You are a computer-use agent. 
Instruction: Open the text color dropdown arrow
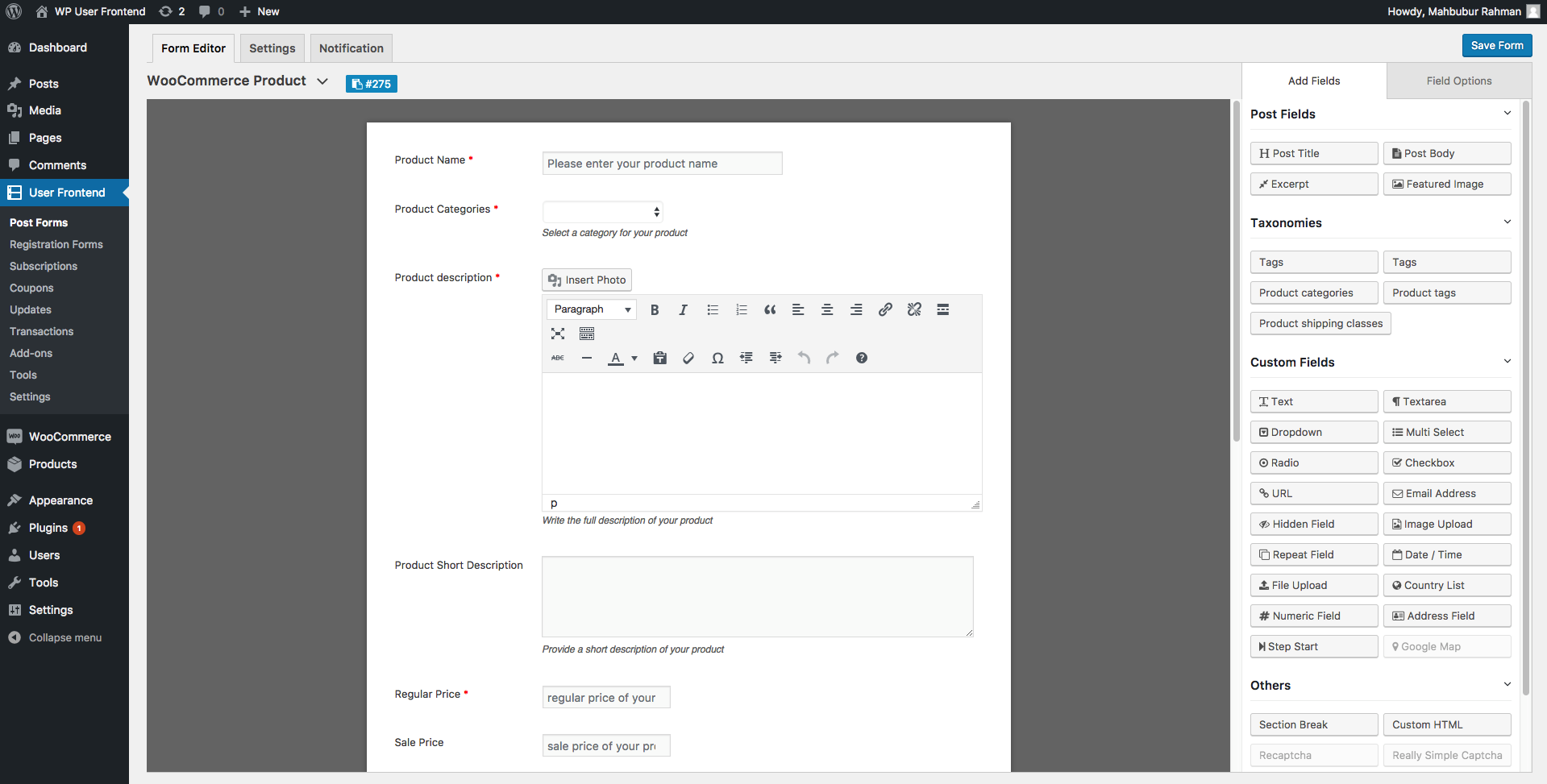tap(634, 358)
